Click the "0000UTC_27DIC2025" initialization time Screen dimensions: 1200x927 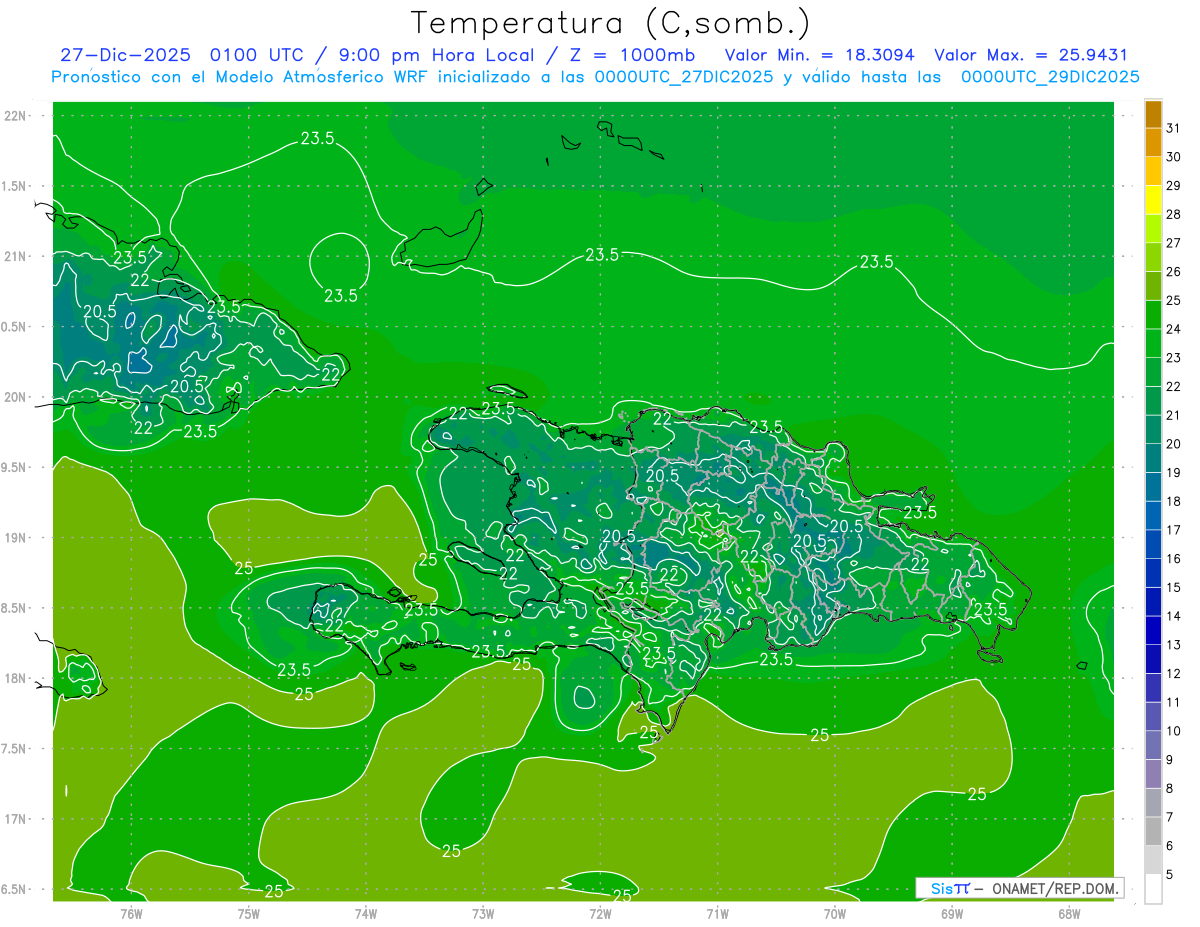point(684,77)
